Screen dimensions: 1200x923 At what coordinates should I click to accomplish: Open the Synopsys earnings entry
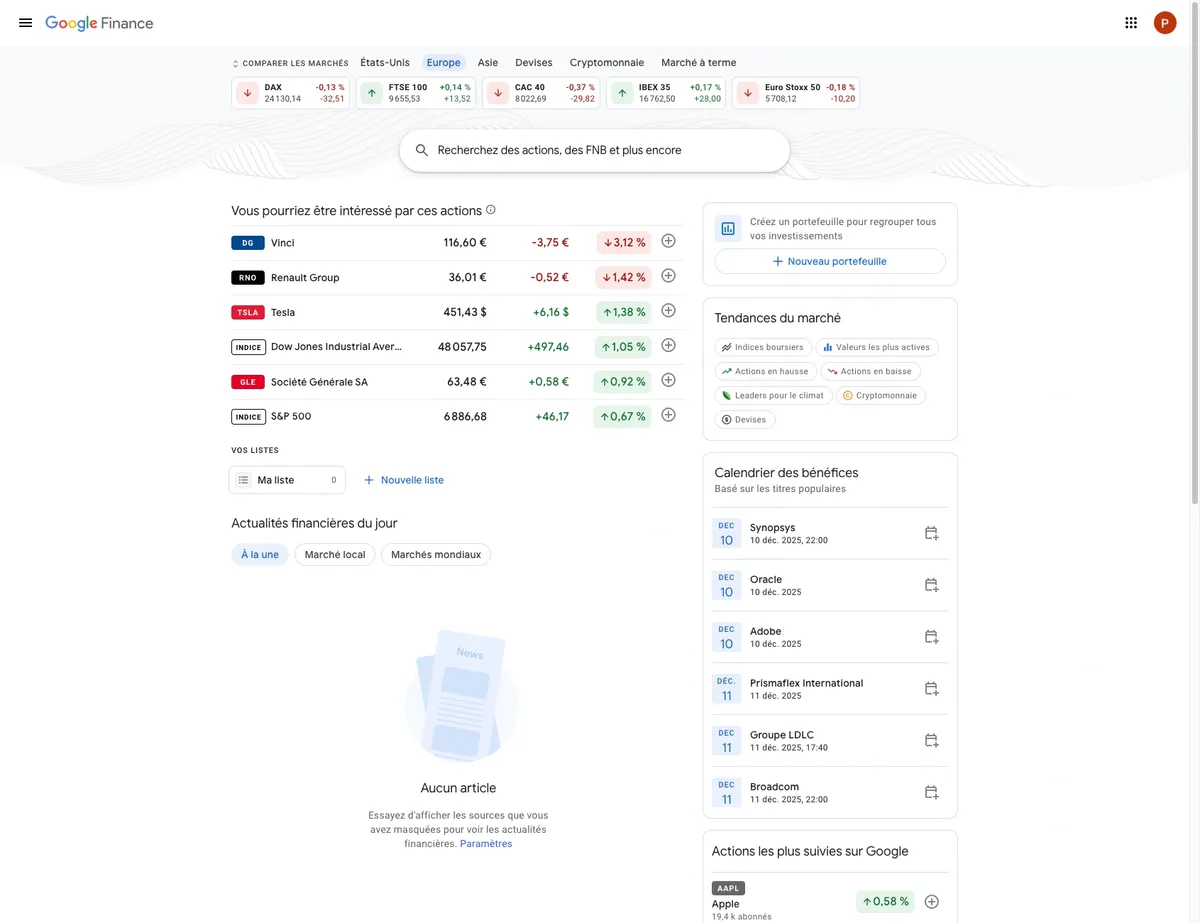[830, 533]
